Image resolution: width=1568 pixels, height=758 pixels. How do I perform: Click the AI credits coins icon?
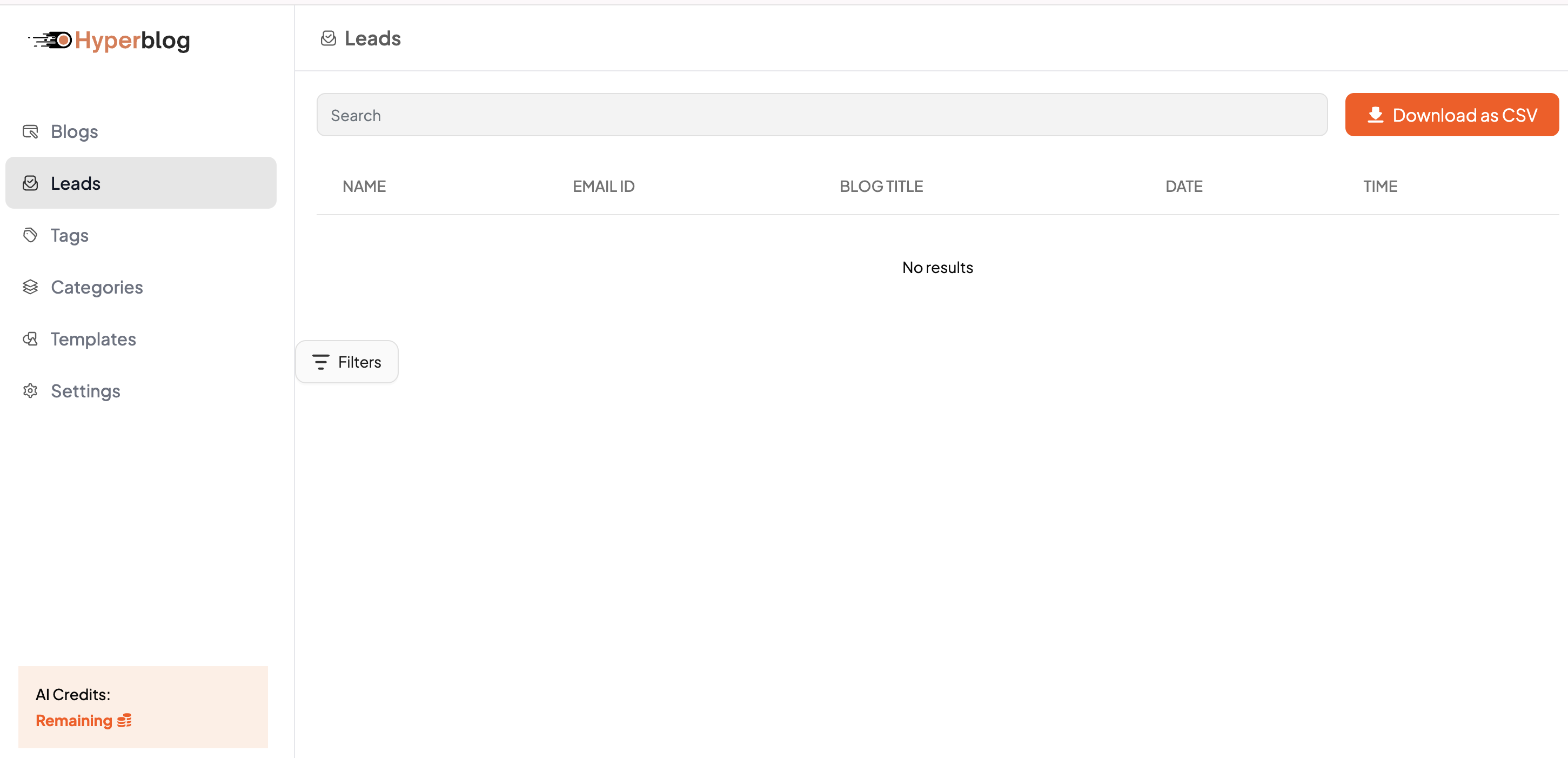click(124, 721)
